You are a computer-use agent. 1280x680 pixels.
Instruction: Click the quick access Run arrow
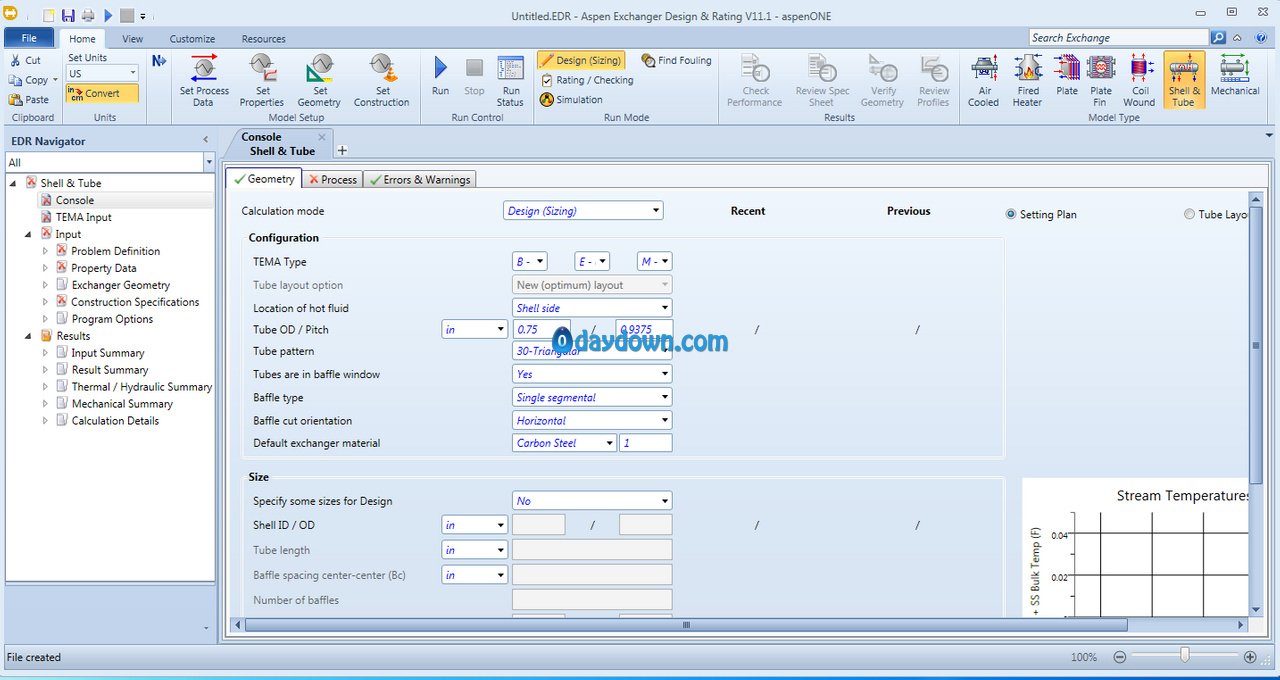[108, 16]
